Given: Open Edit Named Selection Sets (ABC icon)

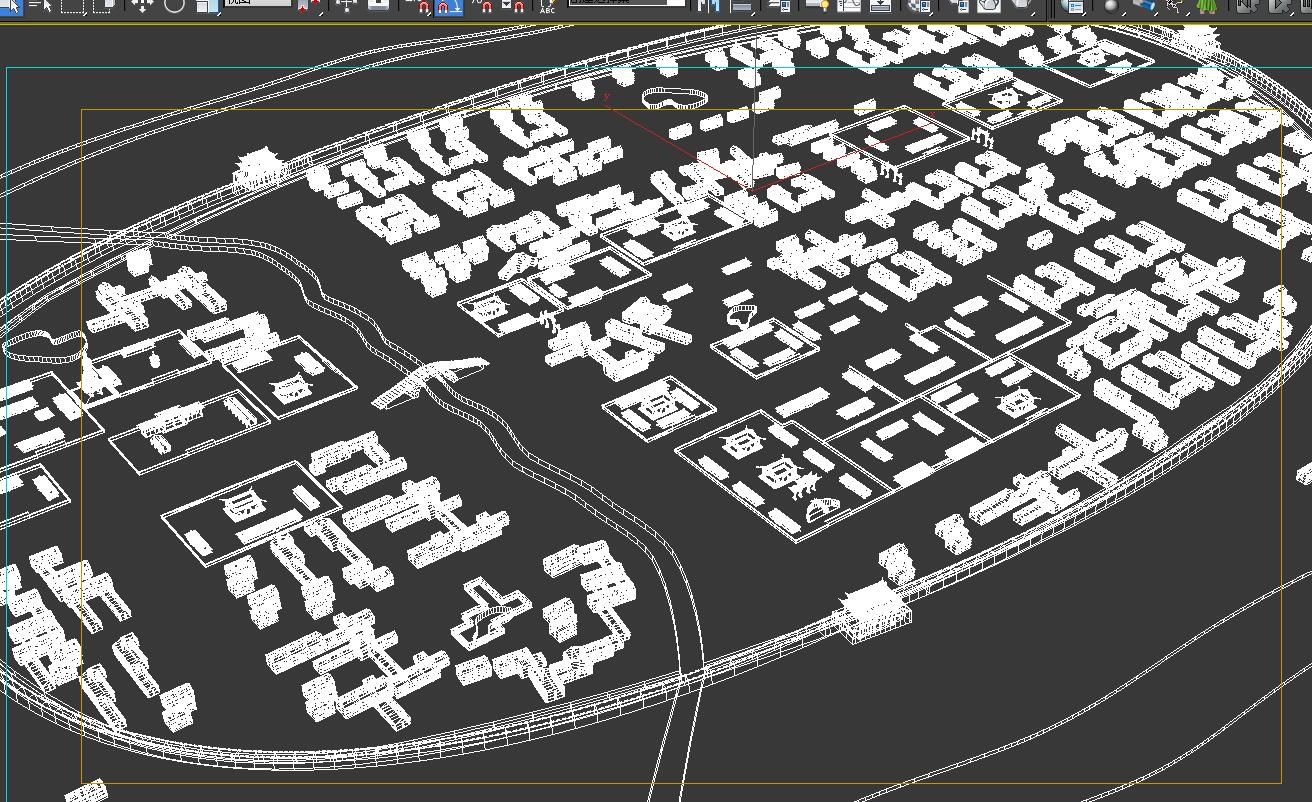Looking at the screenshot, I should pos(547,6).
